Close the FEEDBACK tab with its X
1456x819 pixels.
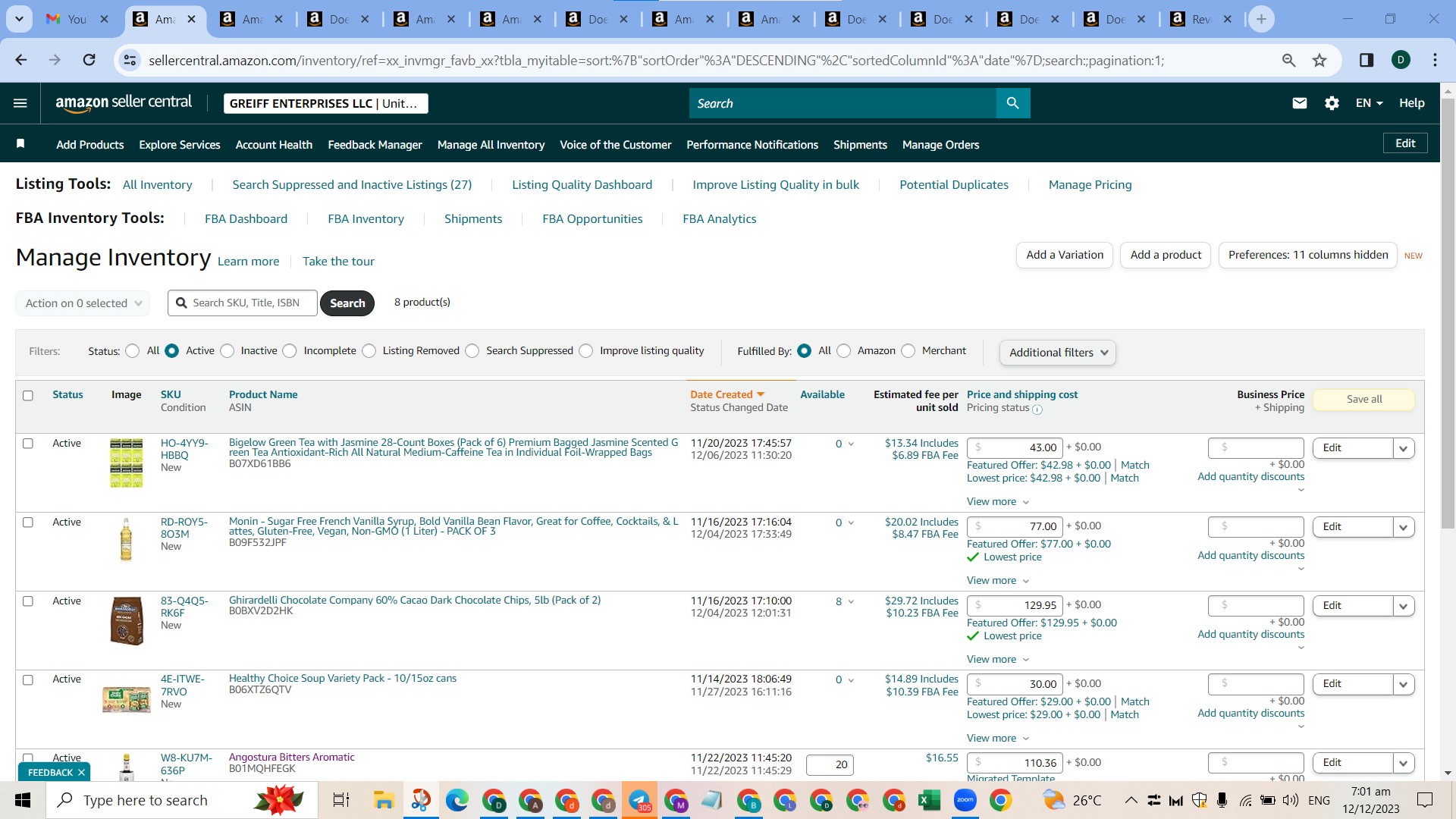coord(81,773)
